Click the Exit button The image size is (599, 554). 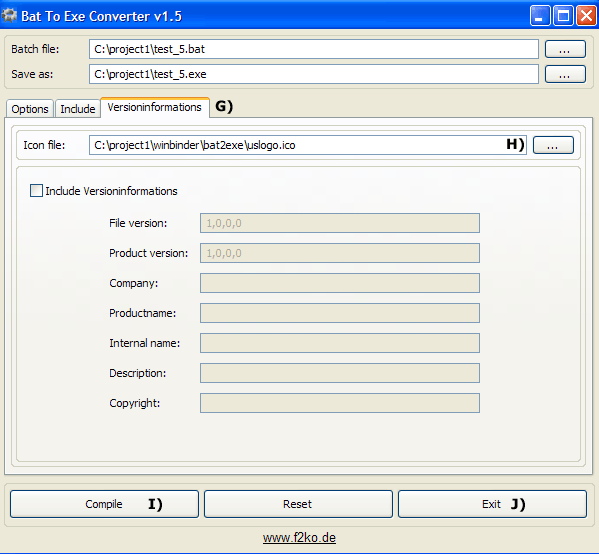[x=492, y=504]
